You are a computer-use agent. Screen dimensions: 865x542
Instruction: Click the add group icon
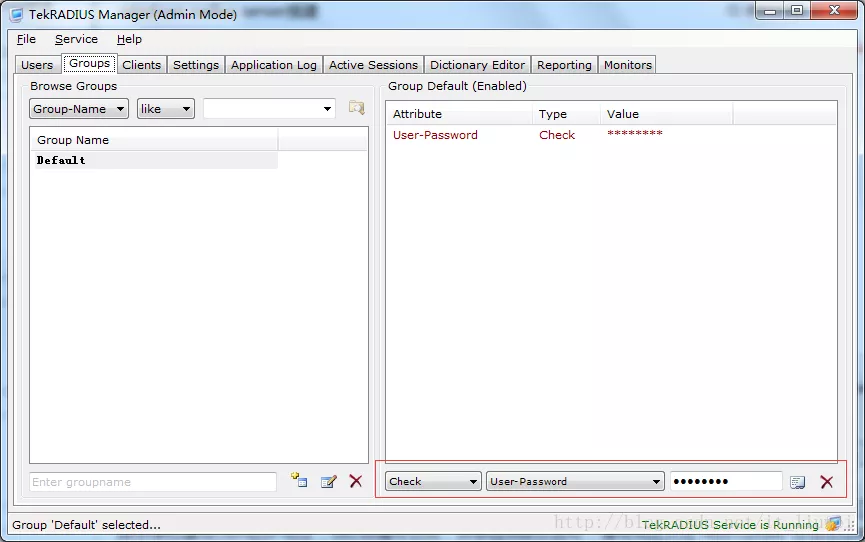click(x=299, y=481)
